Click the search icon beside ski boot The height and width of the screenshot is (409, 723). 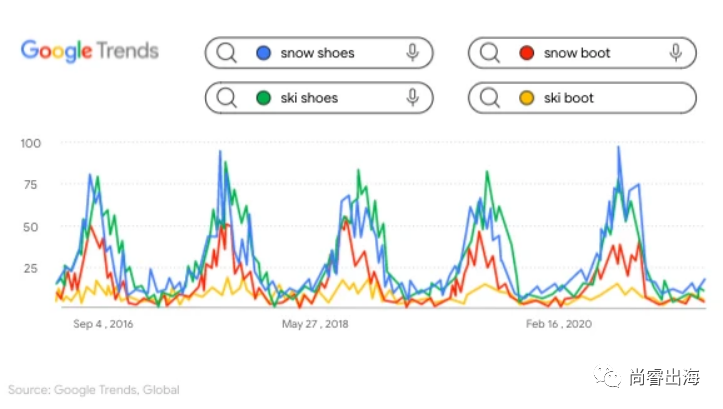point(490,98)
